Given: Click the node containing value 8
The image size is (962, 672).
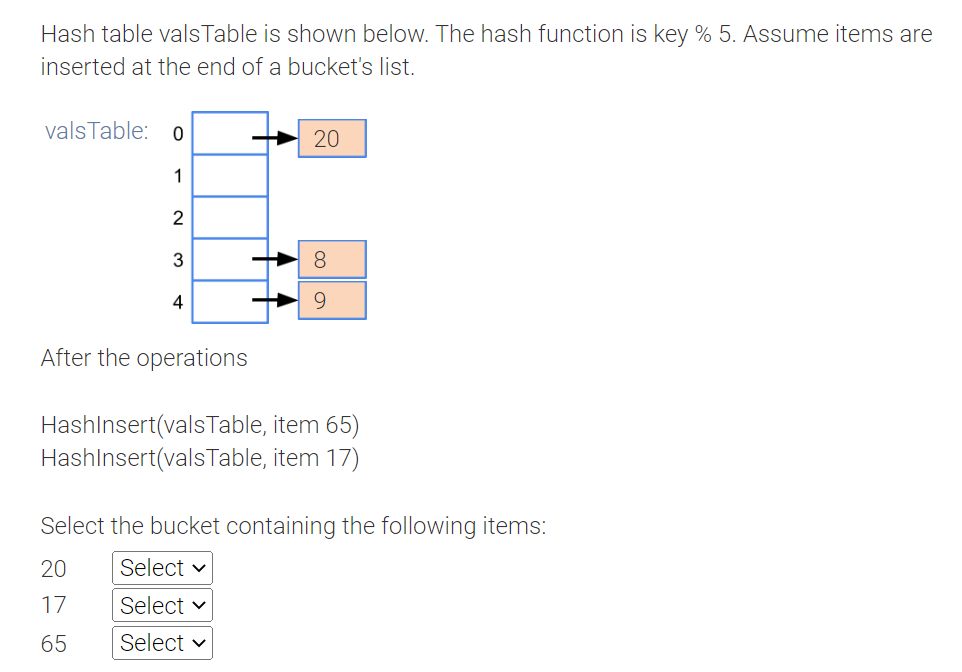Looking at the screenshot, I should (x=331, y=259).
